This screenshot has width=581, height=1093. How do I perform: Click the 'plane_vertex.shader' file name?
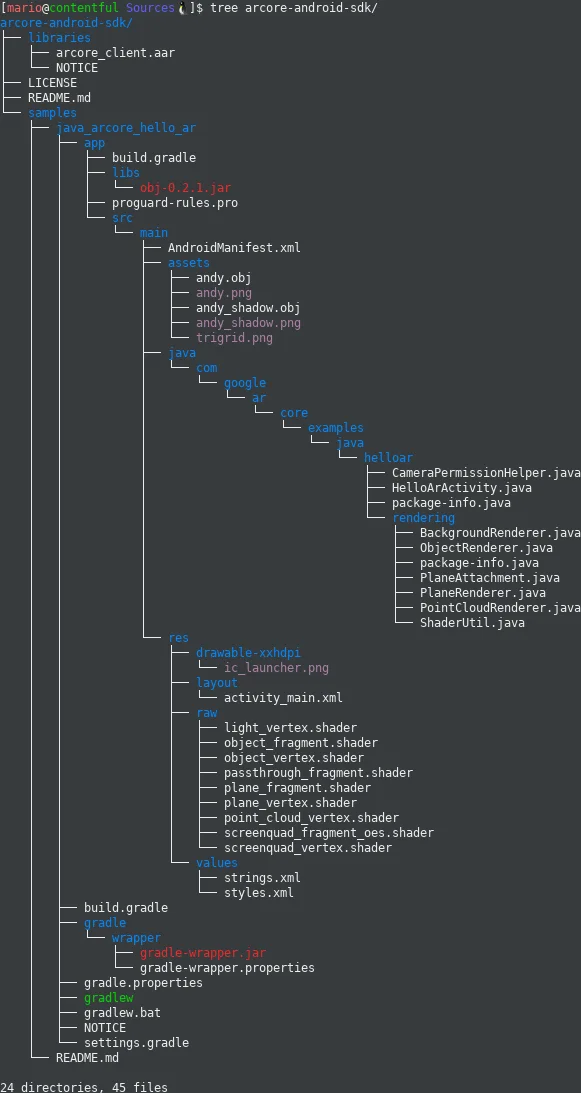pos(290,804)
